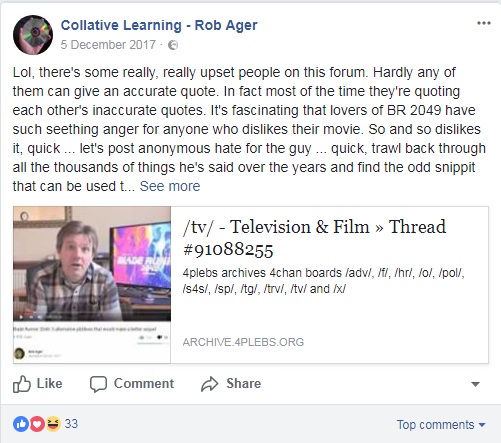Click the blue Like reaction icon
The image size is (501, 443).
pyautogui.click(x=21, y=424)
